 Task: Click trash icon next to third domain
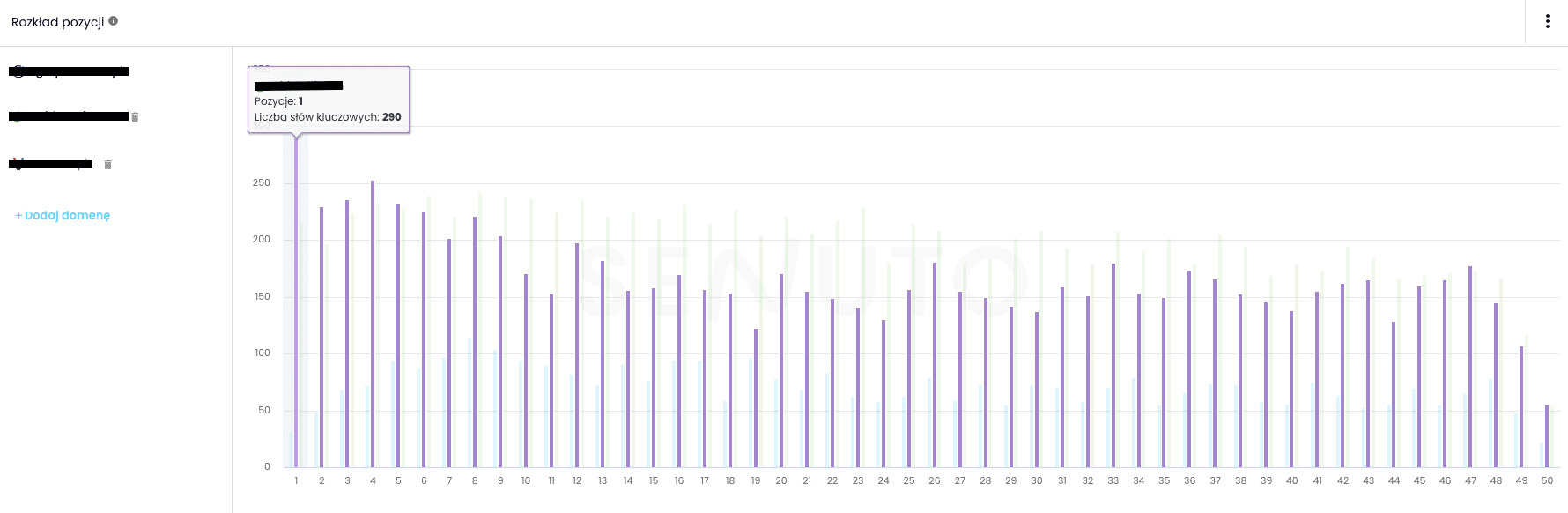(x=107, y=165)
